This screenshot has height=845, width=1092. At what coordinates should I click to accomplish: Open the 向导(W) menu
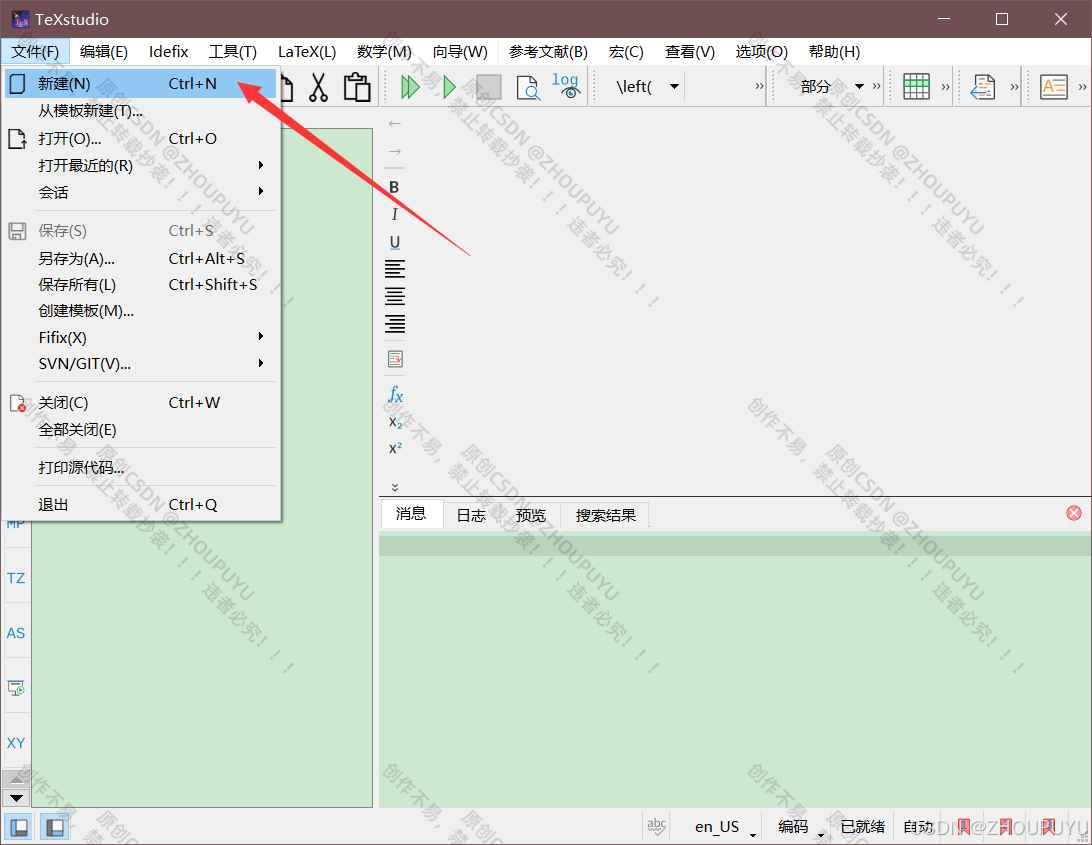pos(460,52)
